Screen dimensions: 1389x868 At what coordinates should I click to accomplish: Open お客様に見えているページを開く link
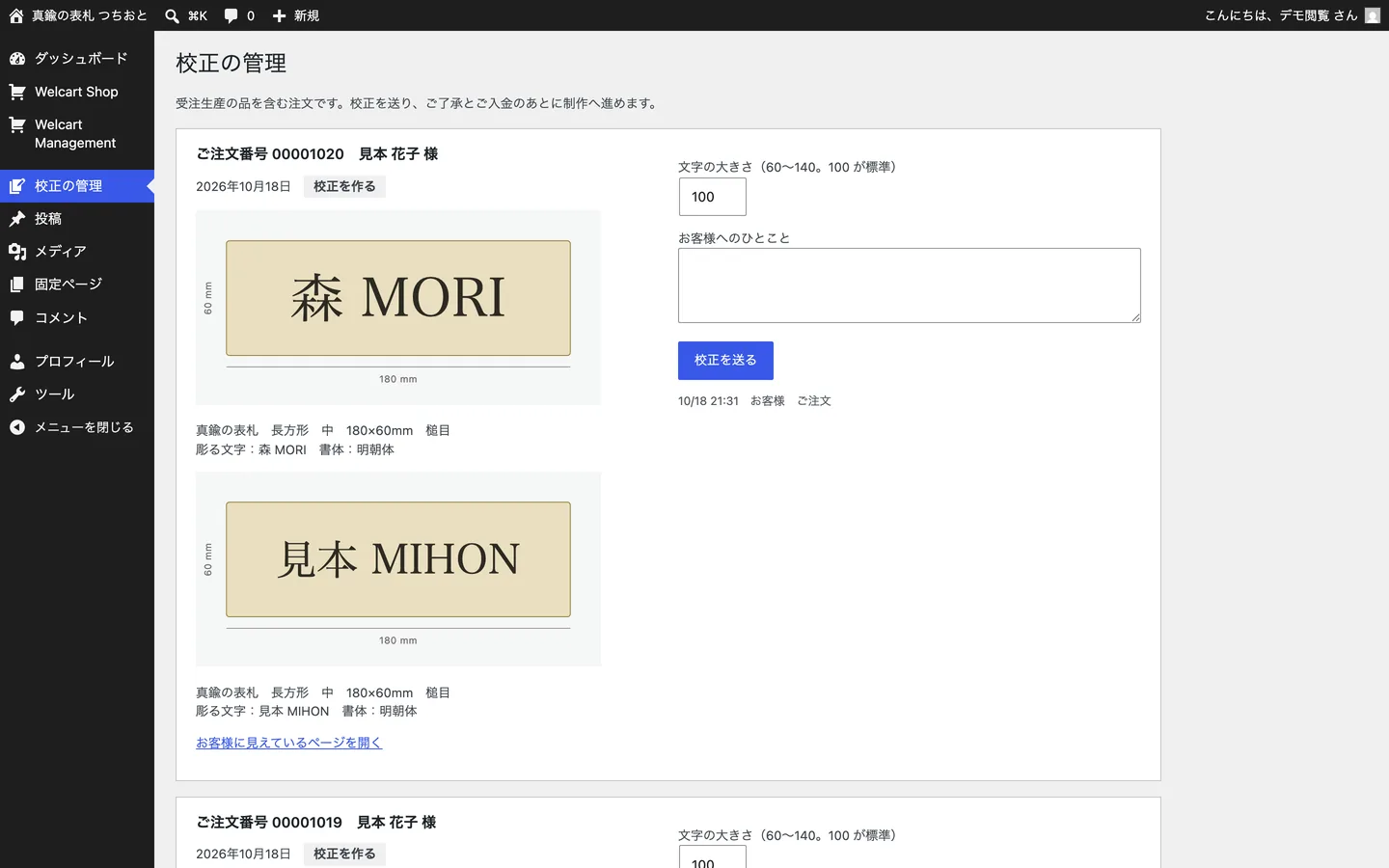tap(288, 743)
